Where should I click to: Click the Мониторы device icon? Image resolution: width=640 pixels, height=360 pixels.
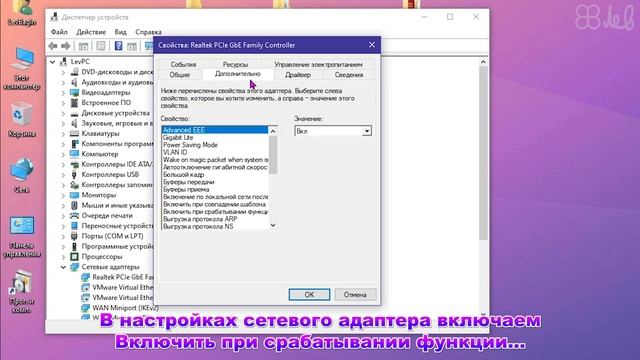click(74, 195)
